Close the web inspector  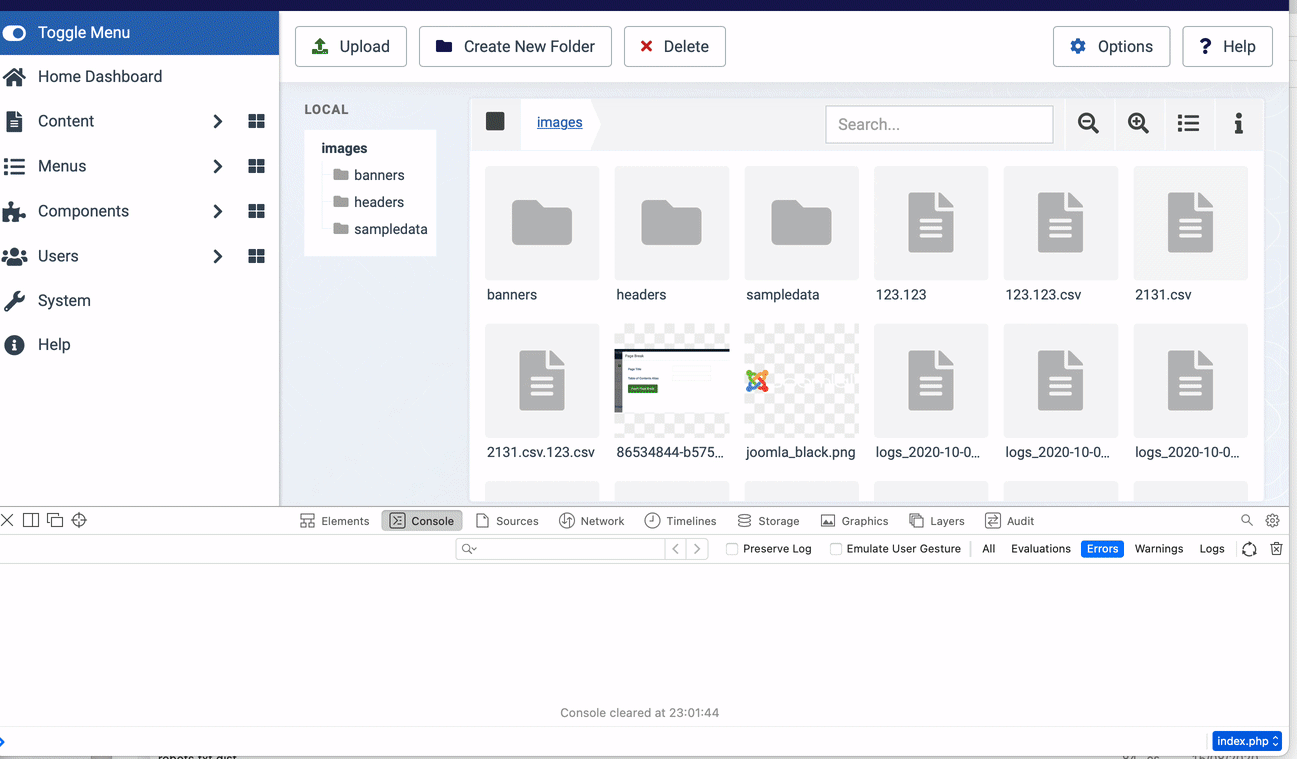(8, 520)
